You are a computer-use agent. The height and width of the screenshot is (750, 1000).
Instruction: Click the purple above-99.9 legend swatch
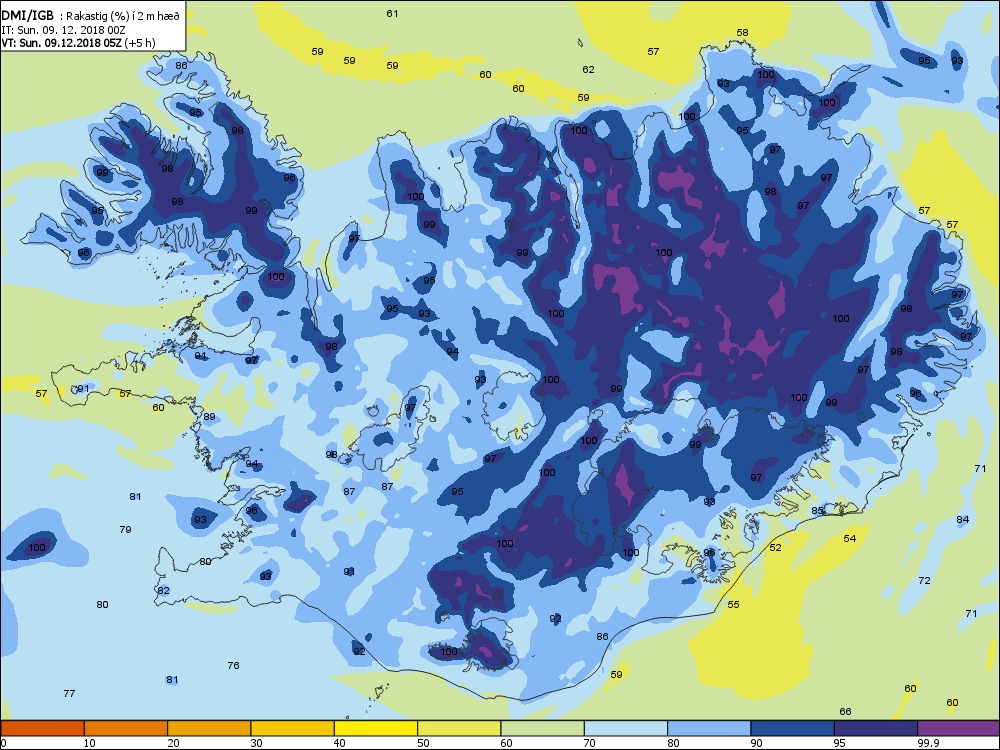click(959, 728)
